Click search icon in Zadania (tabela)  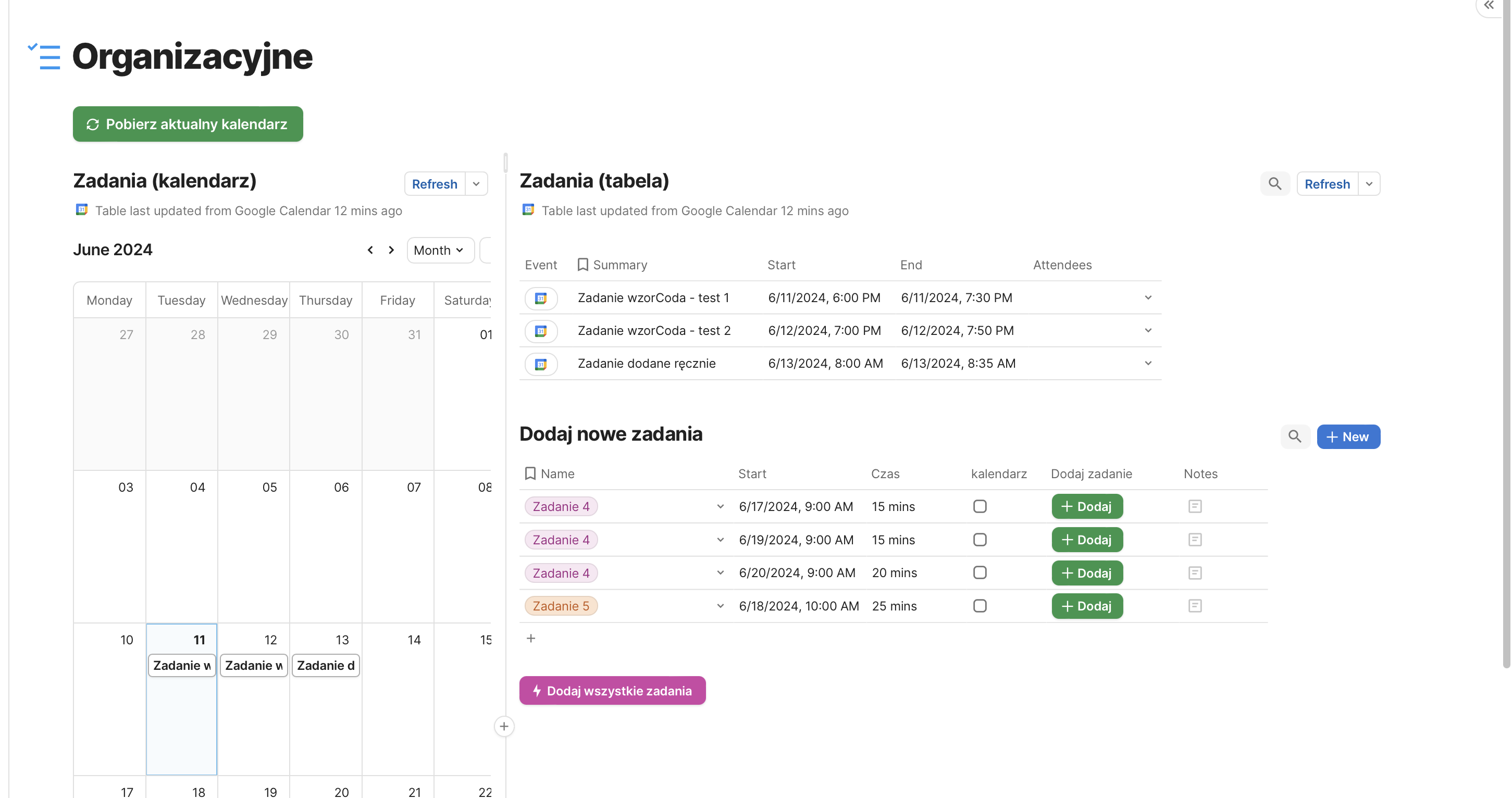1274,184
